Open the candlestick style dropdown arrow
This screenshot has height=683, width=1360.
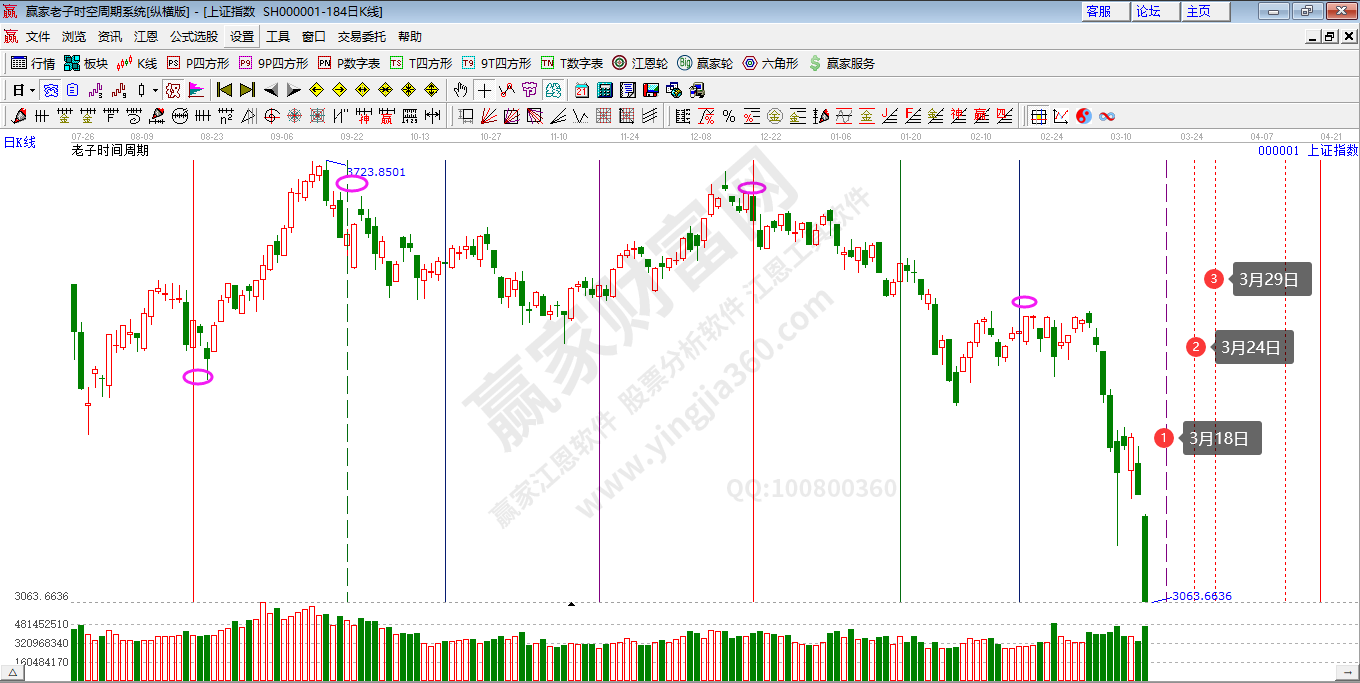(155, 90)
